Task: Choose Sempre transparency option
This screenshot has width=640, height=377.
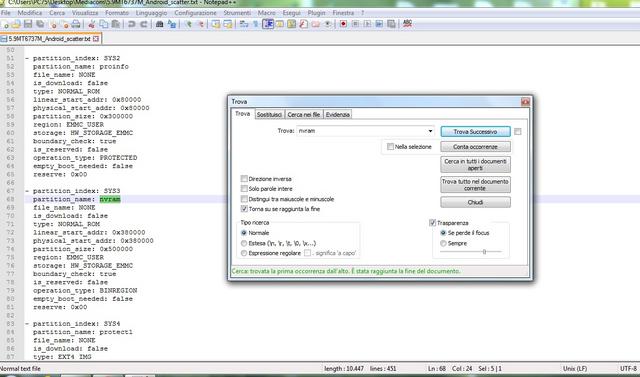Action: tap(443, 243)
